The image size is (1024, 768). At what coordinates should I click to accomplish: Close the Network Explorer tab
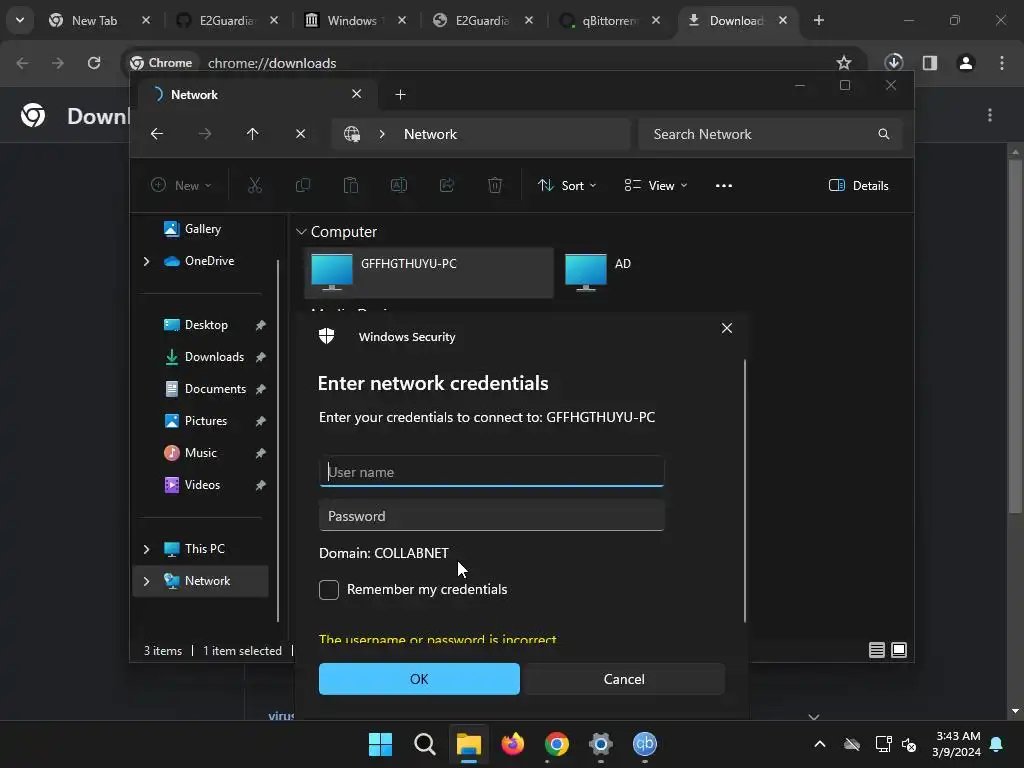pyautogui.click(x=357, y=94)
